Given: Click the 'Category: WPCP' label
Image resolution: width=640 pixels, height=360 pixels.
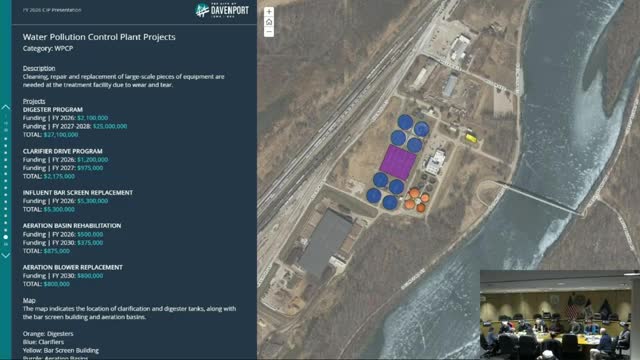Looking at the screenshot, I should 48,48.
